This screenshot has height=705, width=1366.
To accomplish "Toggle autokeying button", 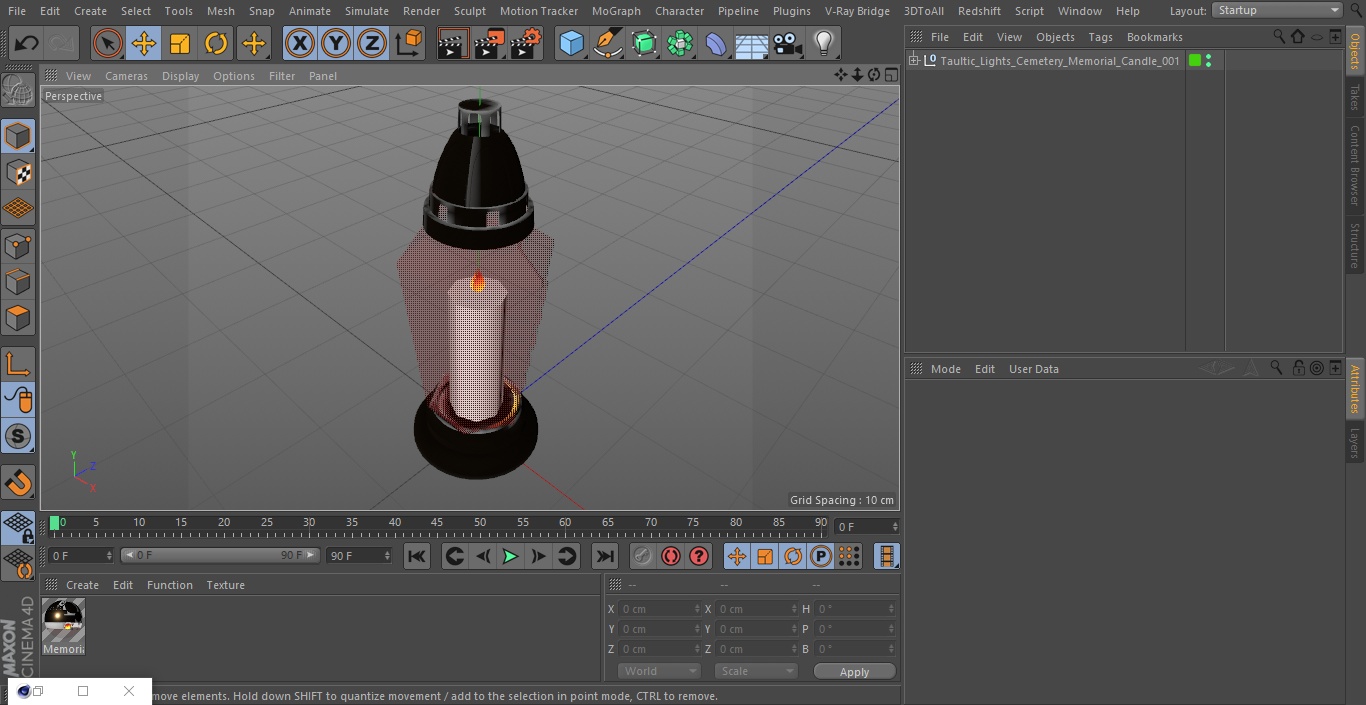I will pyautogui.click(x=671, y=556).
